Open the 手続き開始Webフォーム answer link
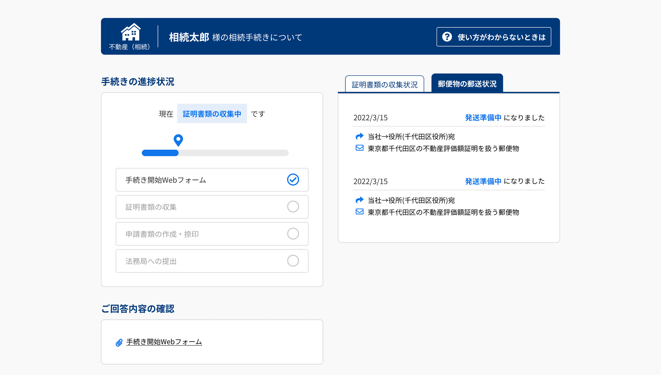Image resolution: width=661 pixels, height=375 pixels. point(164,342)
